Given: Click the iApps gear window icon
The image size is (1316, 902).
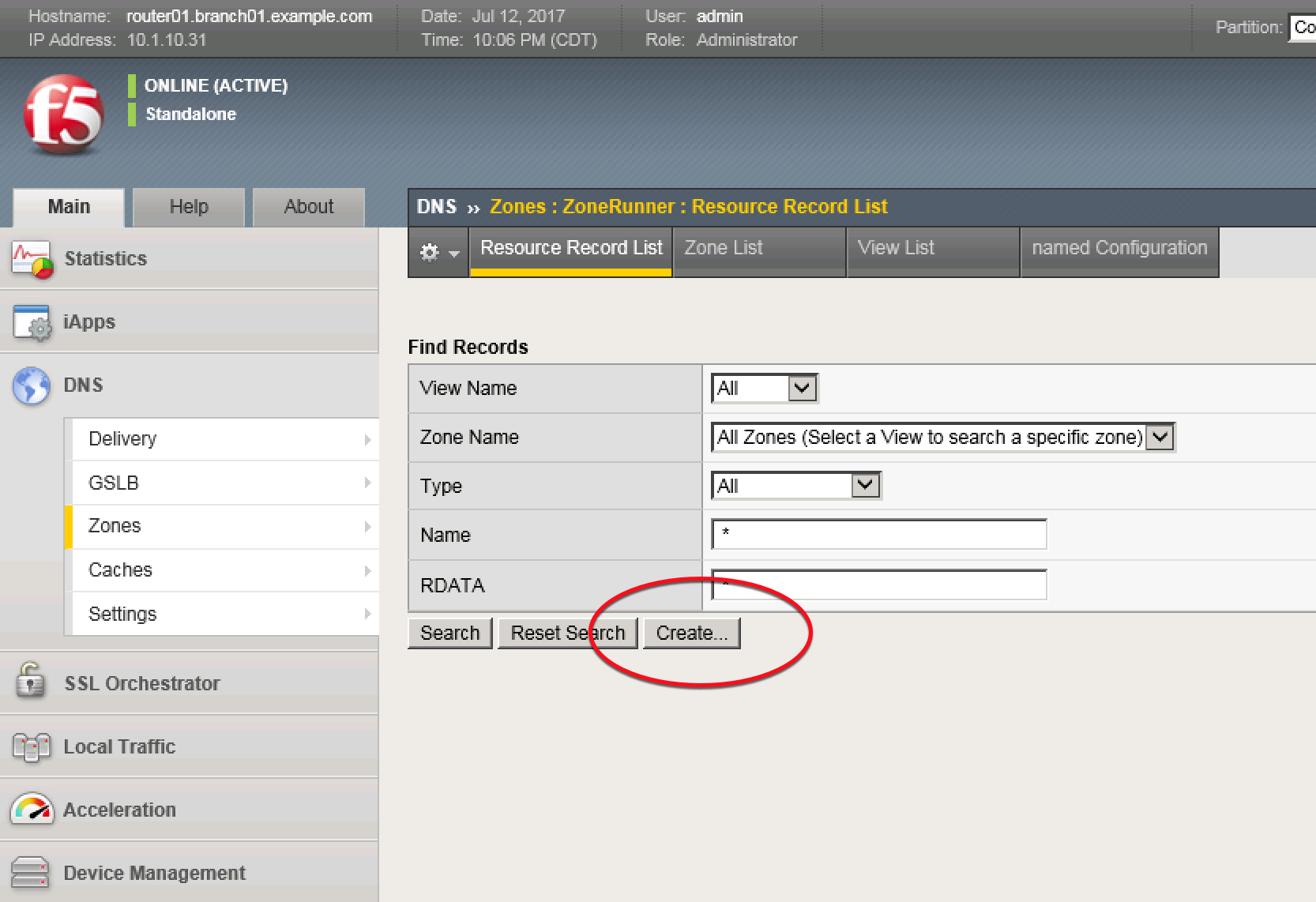Looking at the screenshot, I should point(32,322).
